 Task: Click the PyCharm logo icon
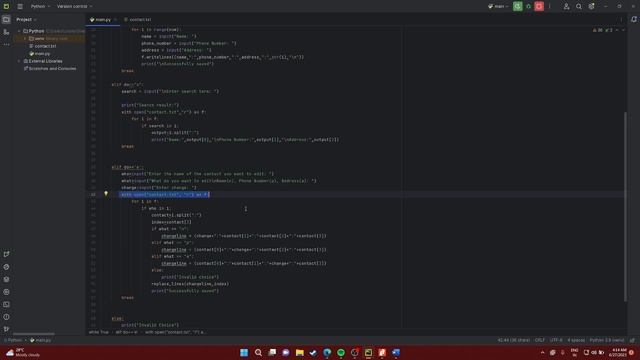6,7
